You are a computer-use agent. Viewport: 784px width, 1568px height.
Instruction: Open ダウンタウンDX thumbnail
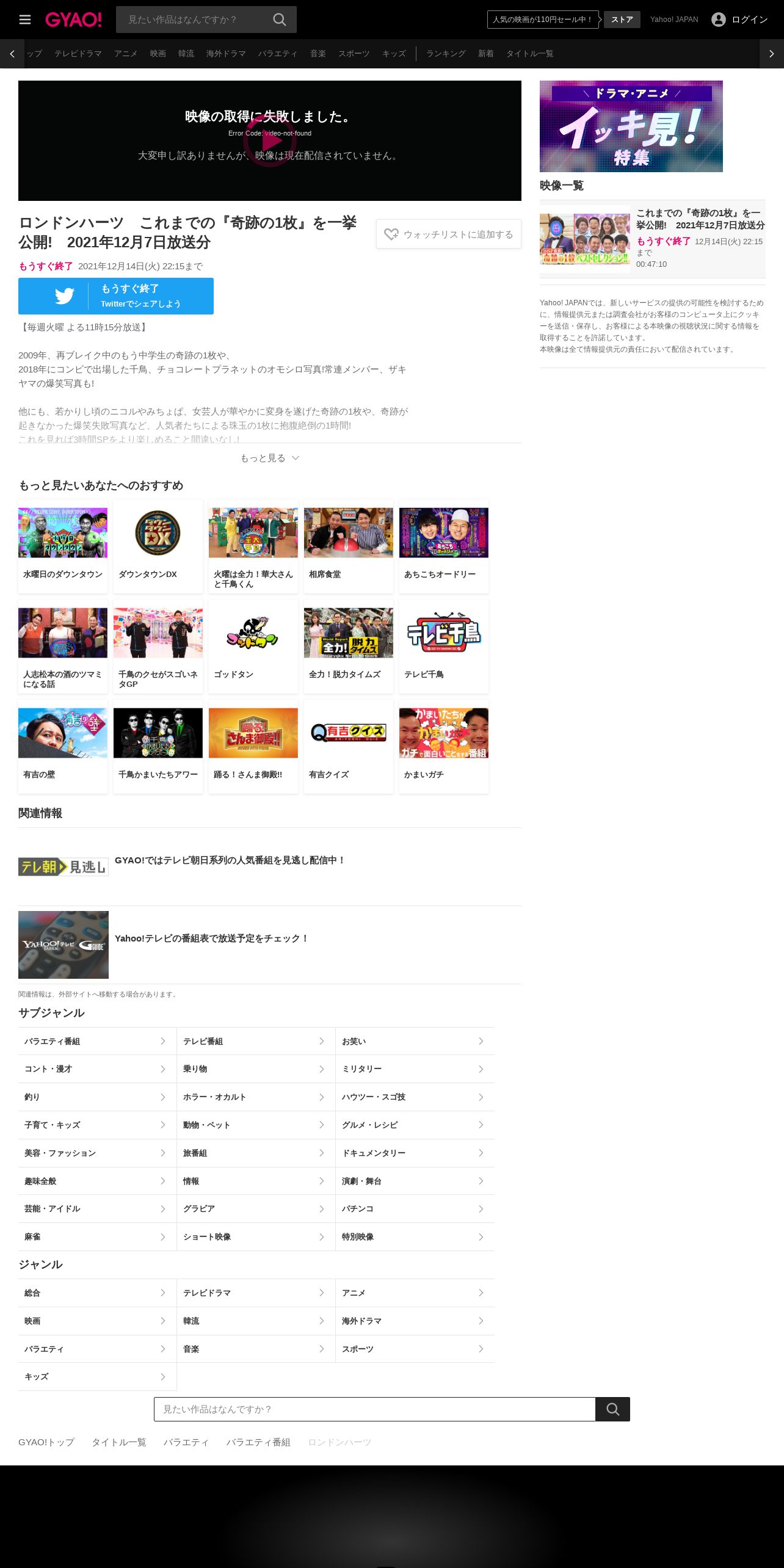(x=158, y=532)
